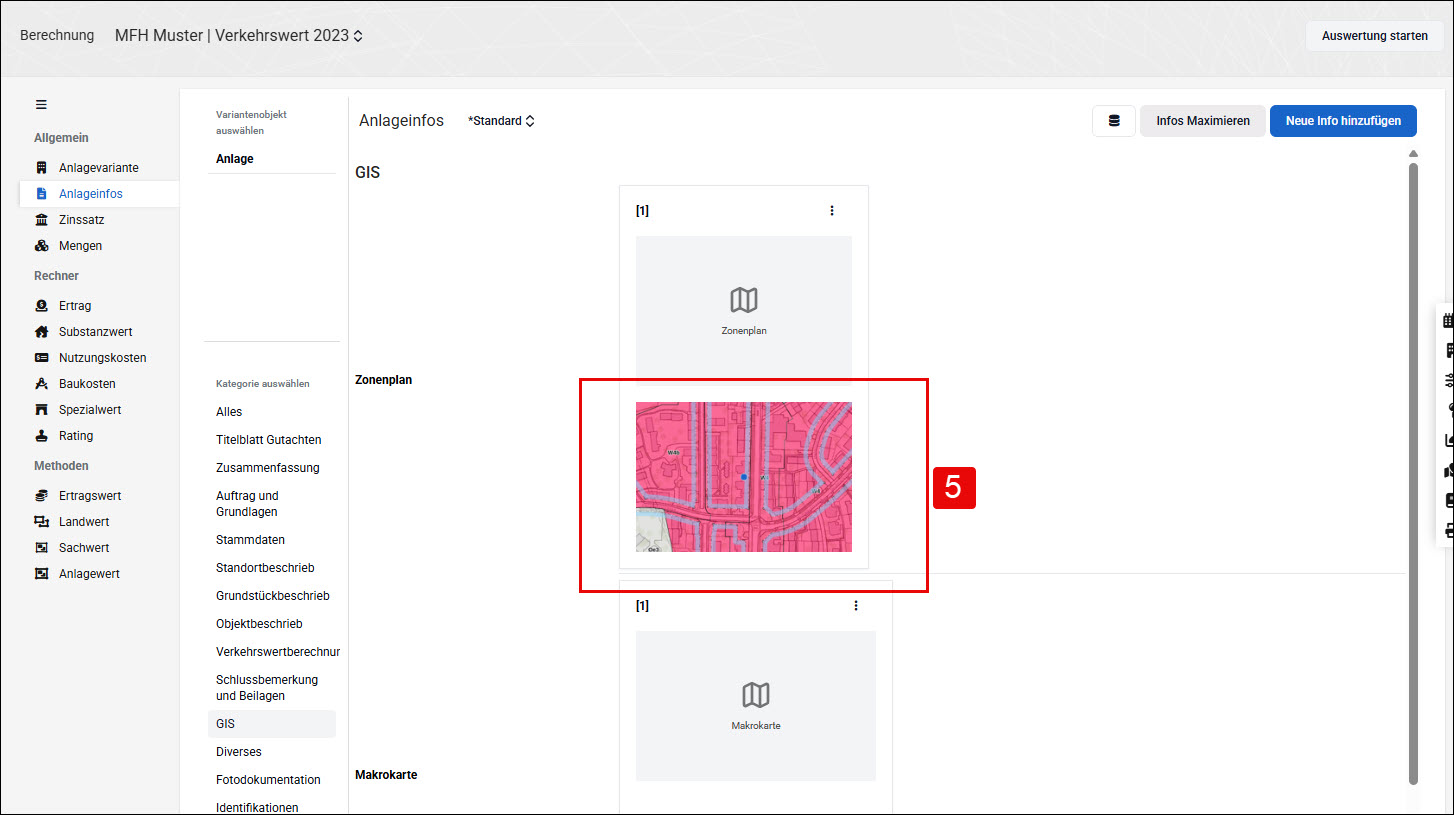Click Auswertung starten button
The width and height of the screenshot is (1454, 815).
tap(1374, 36)
